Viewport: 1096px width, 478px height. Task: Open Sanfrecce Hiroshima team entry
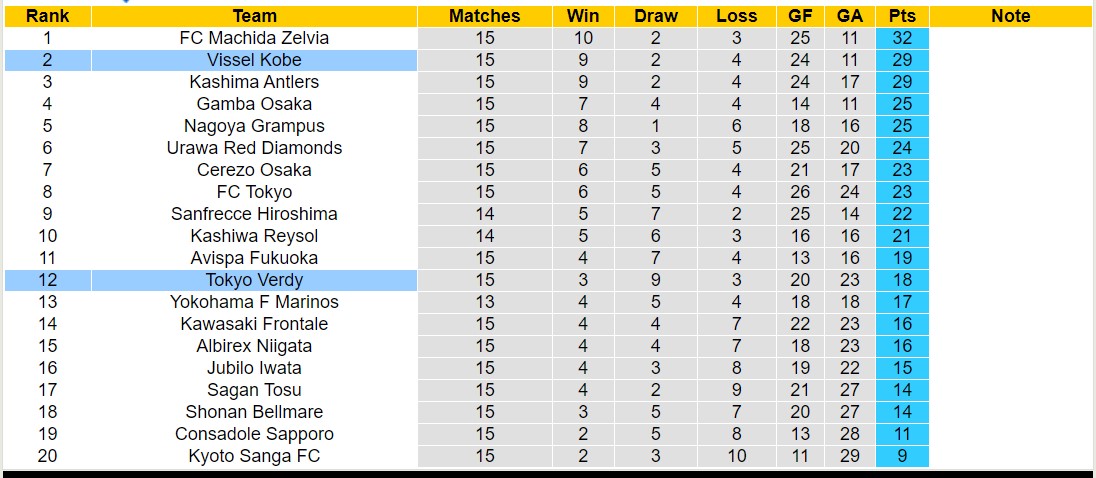click(x=254, y=214)
